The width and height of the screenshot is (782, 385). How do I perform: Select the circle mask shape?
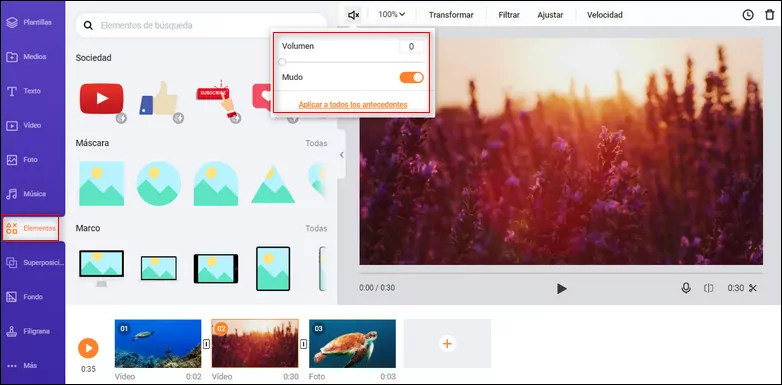click(159, 184)
